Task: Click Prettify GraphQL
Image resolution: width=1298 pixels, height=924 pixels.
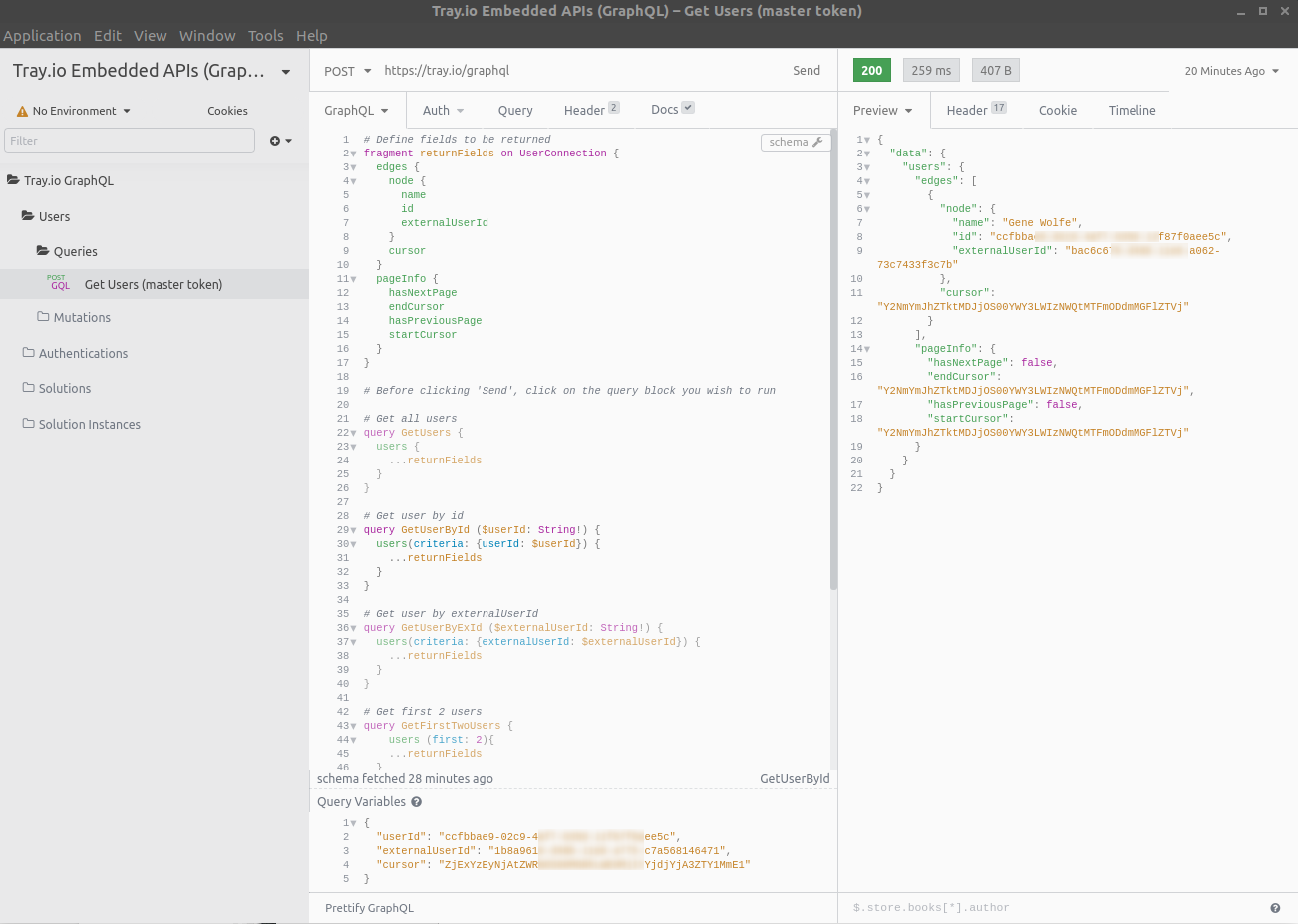Action: point(369,908)
